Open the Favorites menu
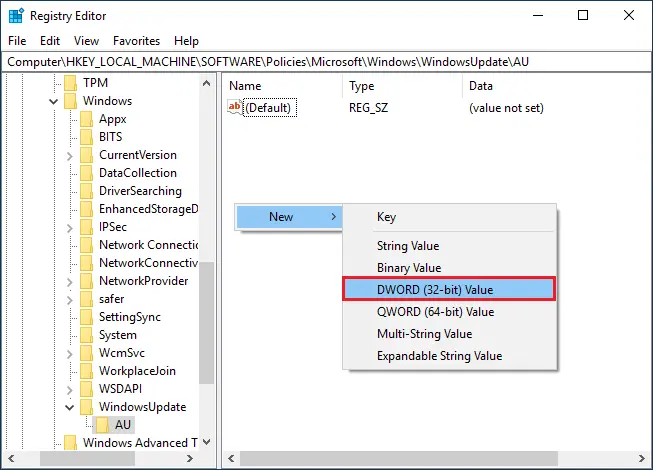Viewport: 653px width, 470px height. 136,41
